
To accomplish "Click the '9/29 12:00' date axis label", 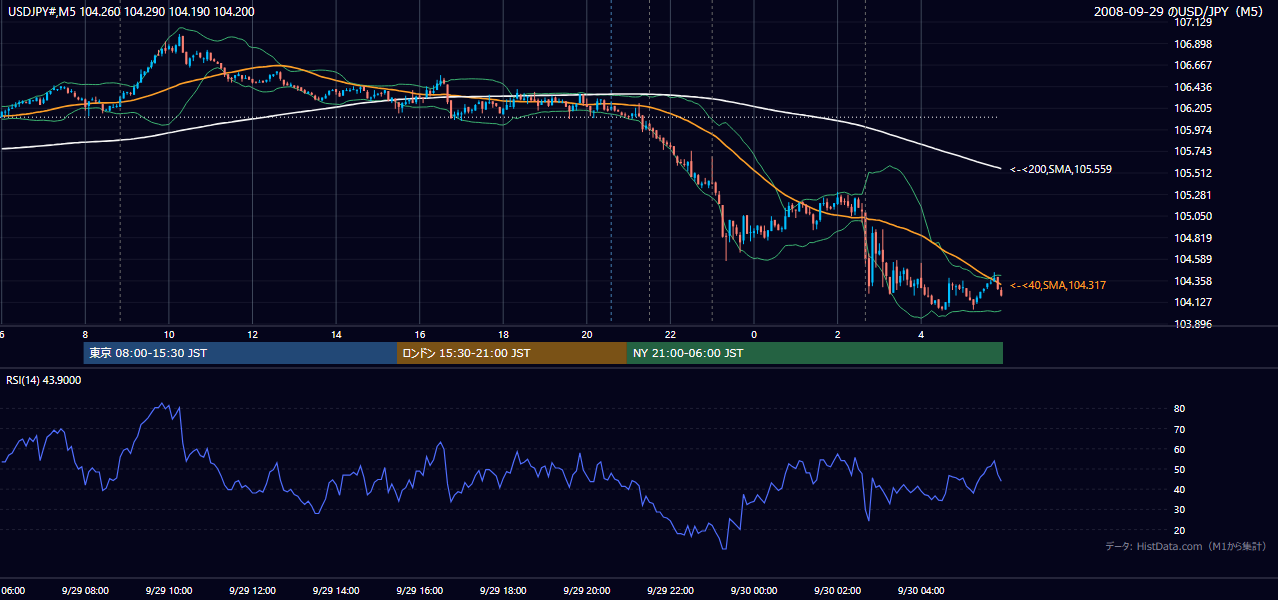I will pos(252,591).
